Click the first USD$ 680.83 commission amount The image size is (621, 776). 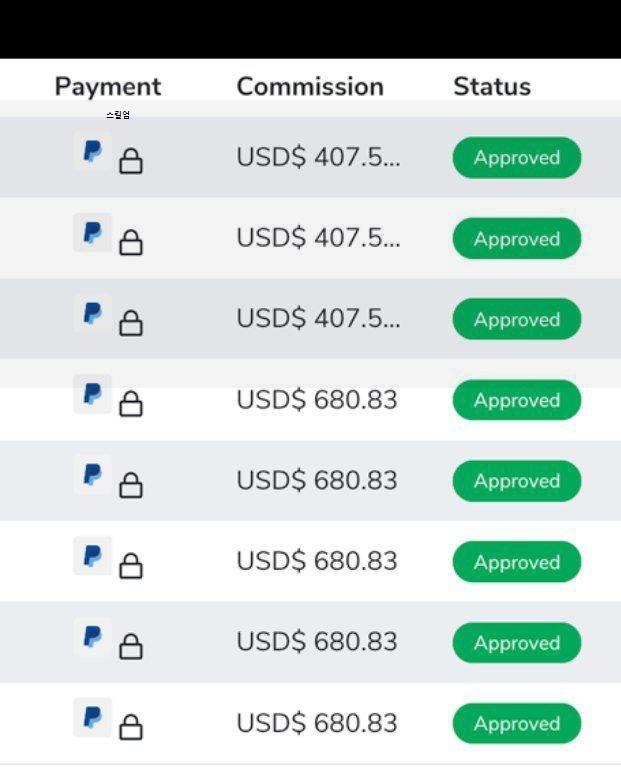pyautogui.click(x=317, y=400)
